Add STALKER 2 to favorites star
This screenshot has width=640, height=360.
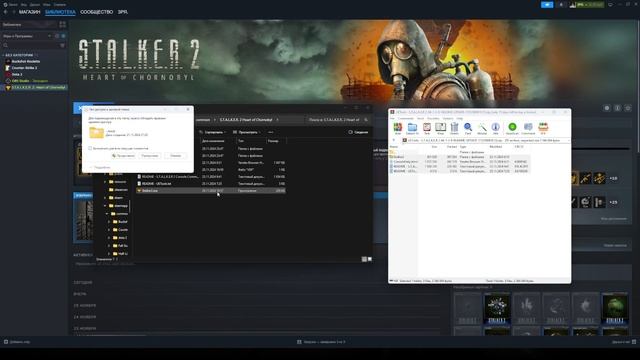click(x=628, y=108)
